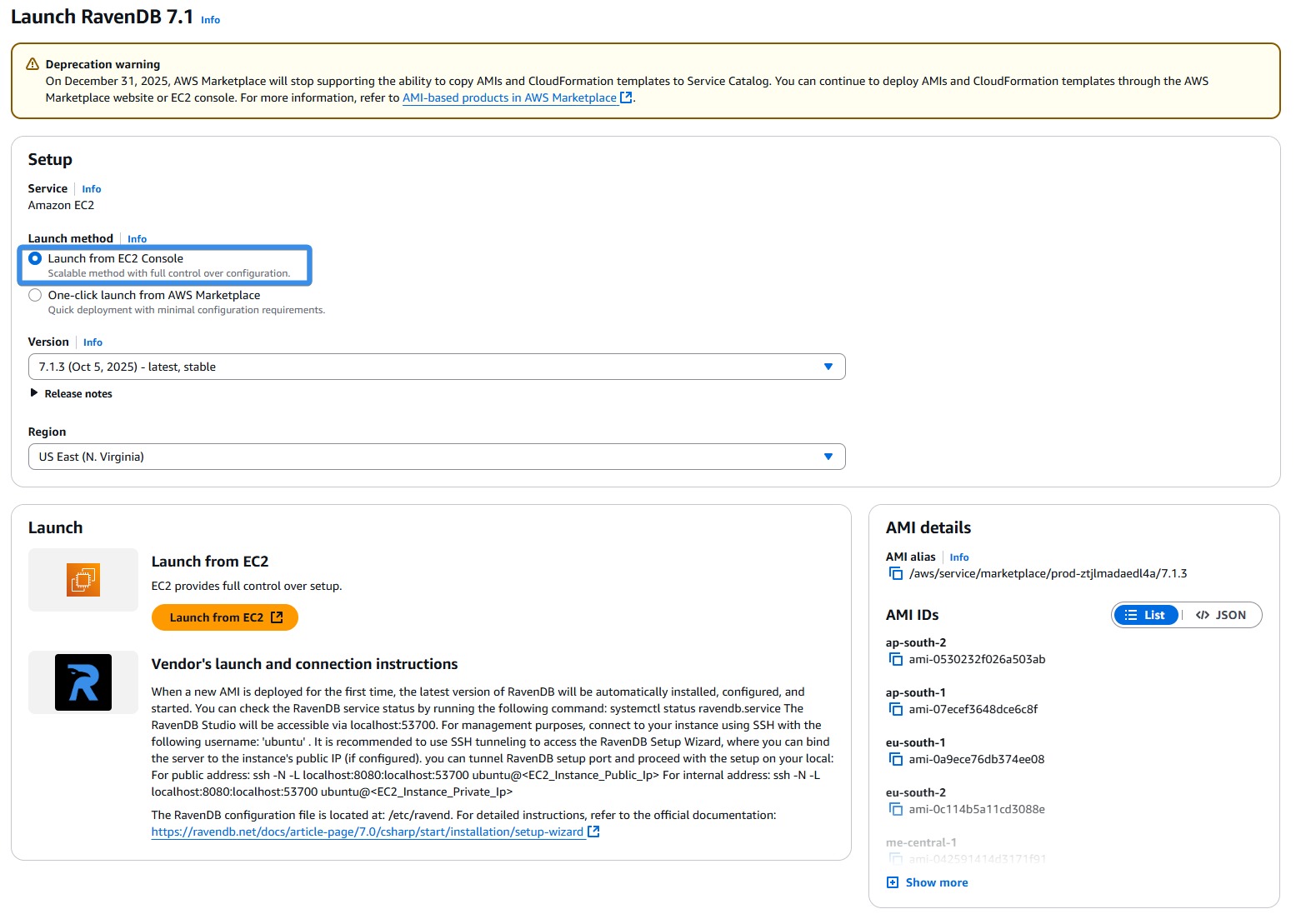Screen dimensions: 1316x924
Task: Click the ami-0c114b5a11cd3088e ID text
Action: coord(977,809)
